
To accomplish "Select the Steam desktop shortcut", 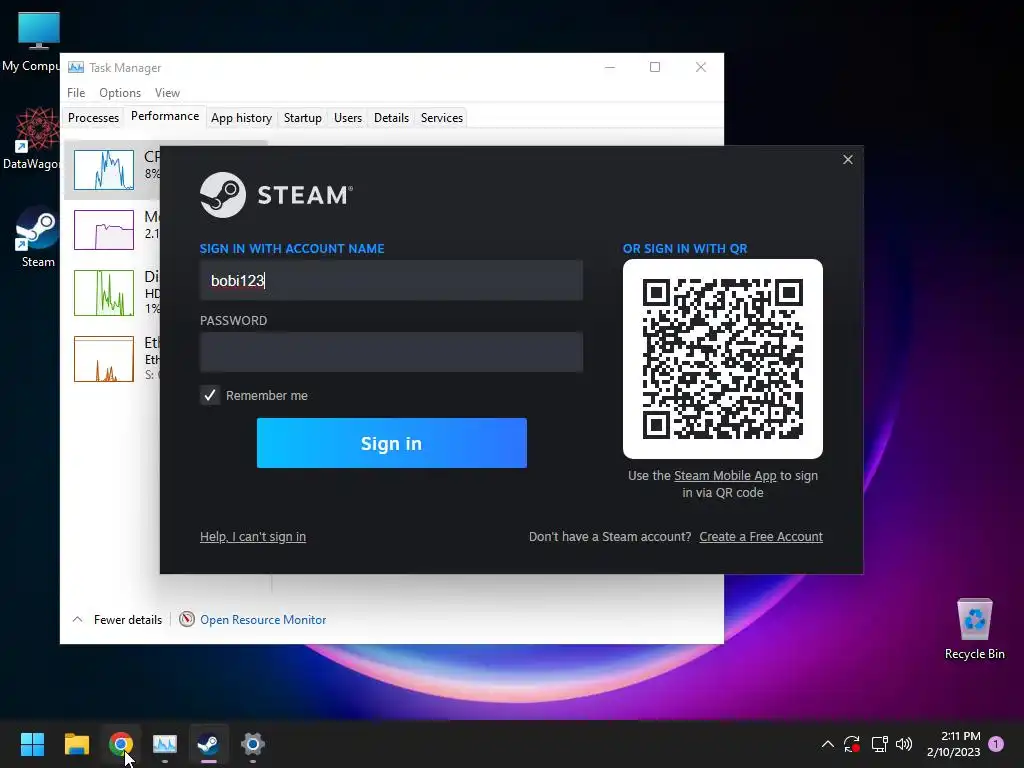I will 37,237.
